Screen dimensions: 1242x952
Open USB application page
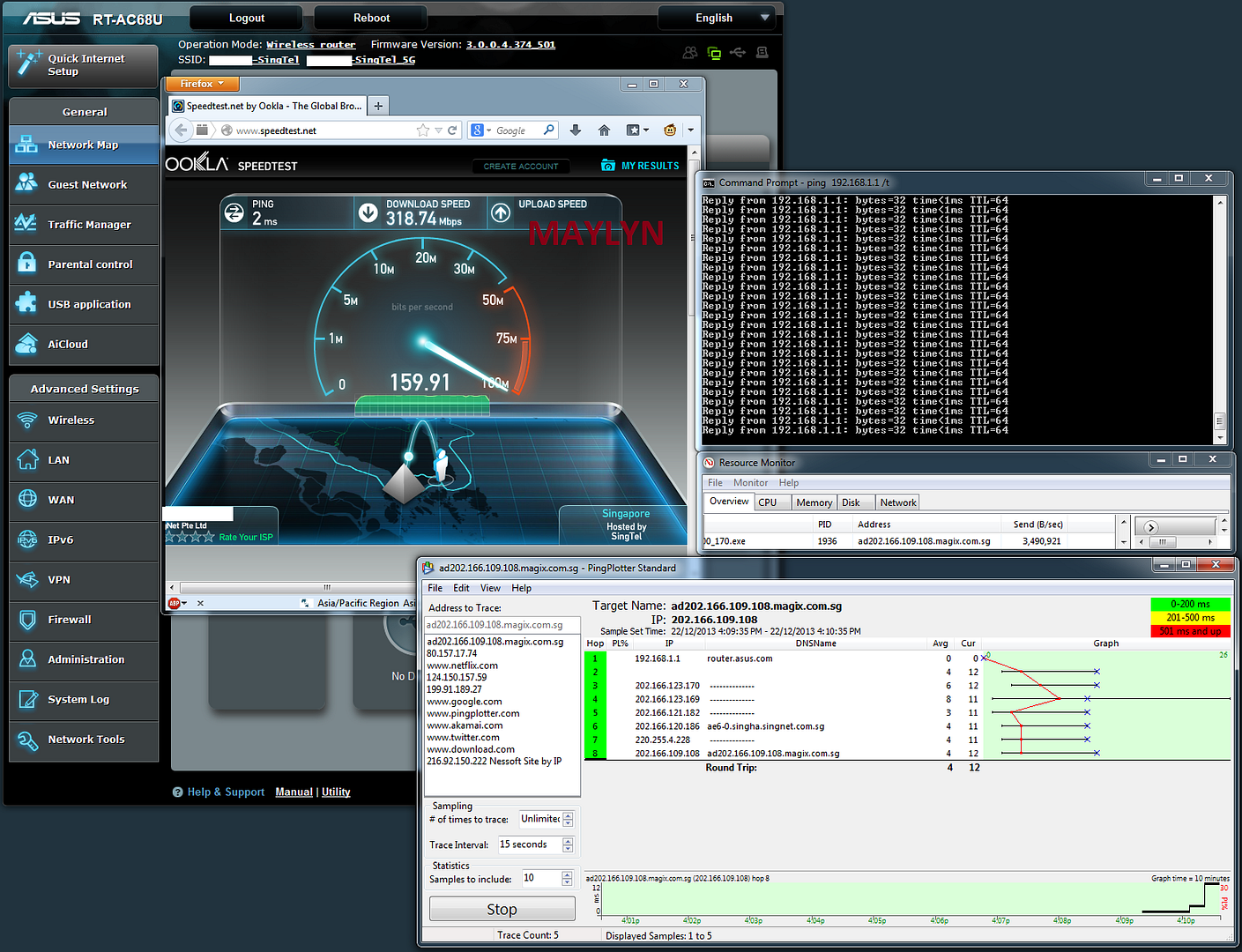click(84, 304)
